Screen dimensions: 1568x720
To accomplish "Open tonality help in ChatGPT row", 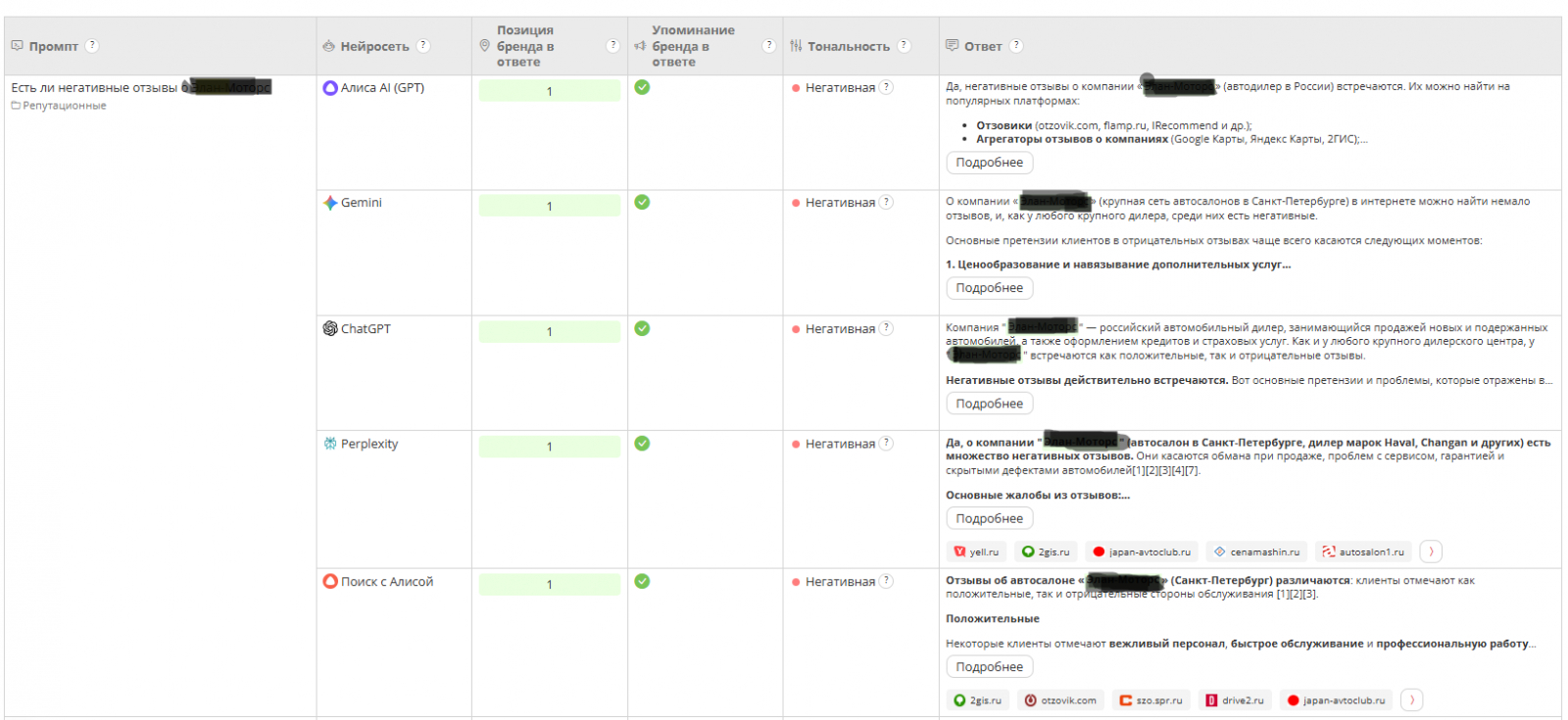I will pyautogui.click(x=887, y=328).
